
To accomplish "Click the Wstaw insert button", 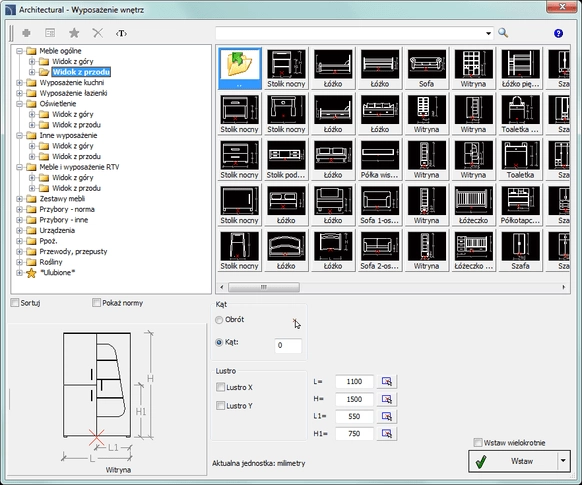I will (x=513, y=461).
